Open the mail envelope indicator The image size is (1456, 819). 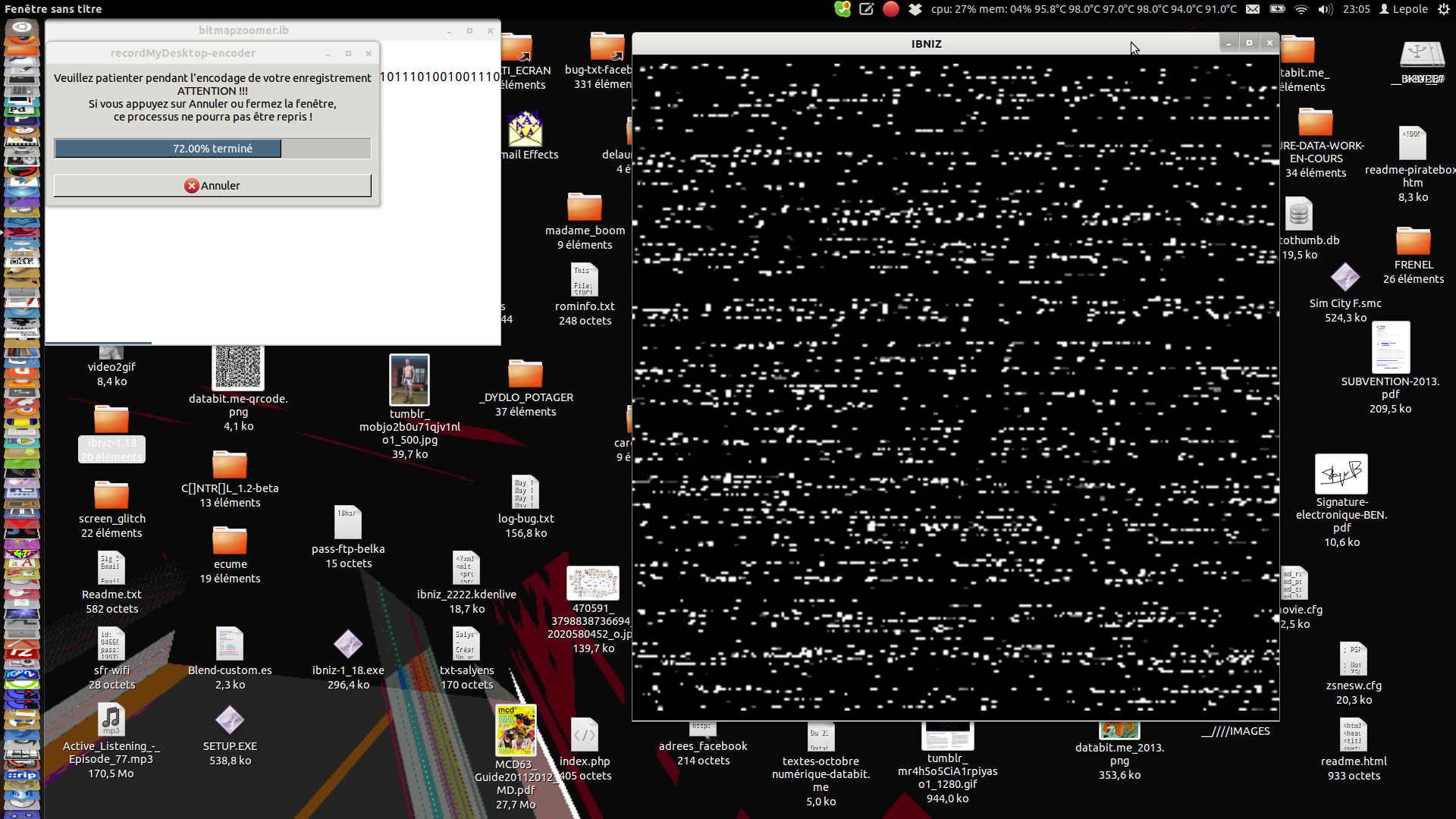1253,9
